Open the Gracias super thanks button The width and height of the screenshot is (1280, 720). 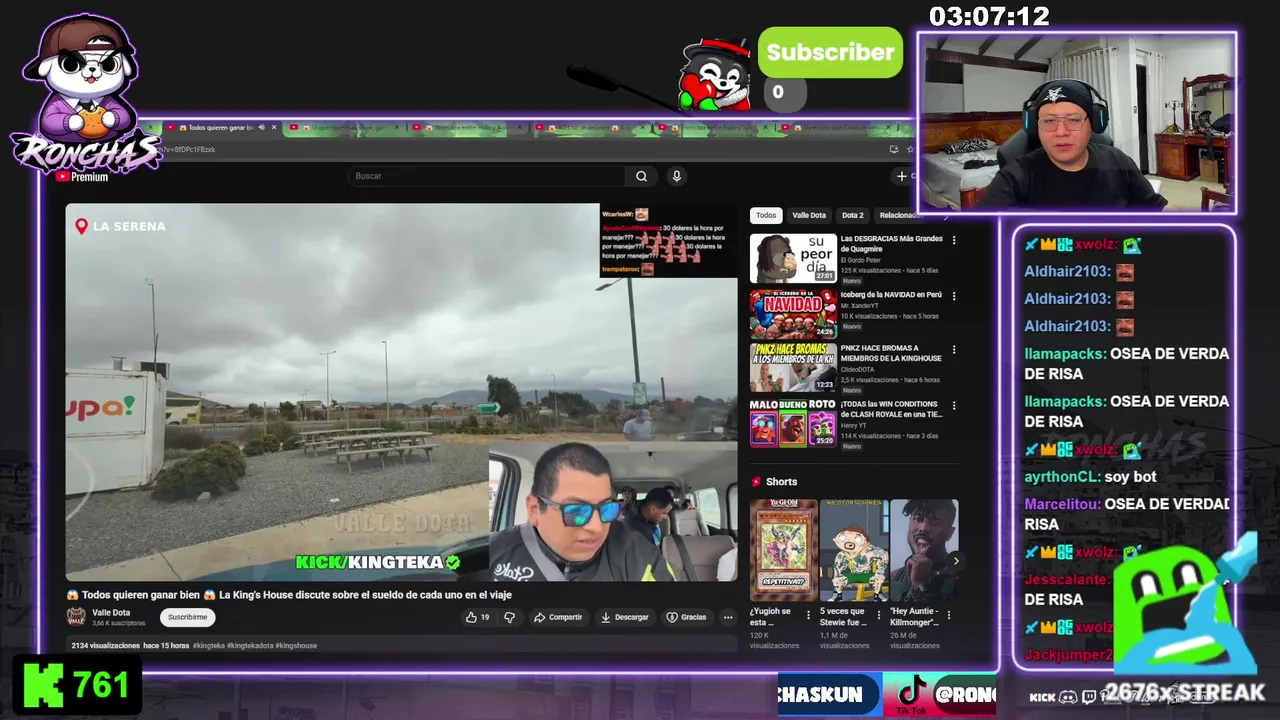(x=687, y=617)
